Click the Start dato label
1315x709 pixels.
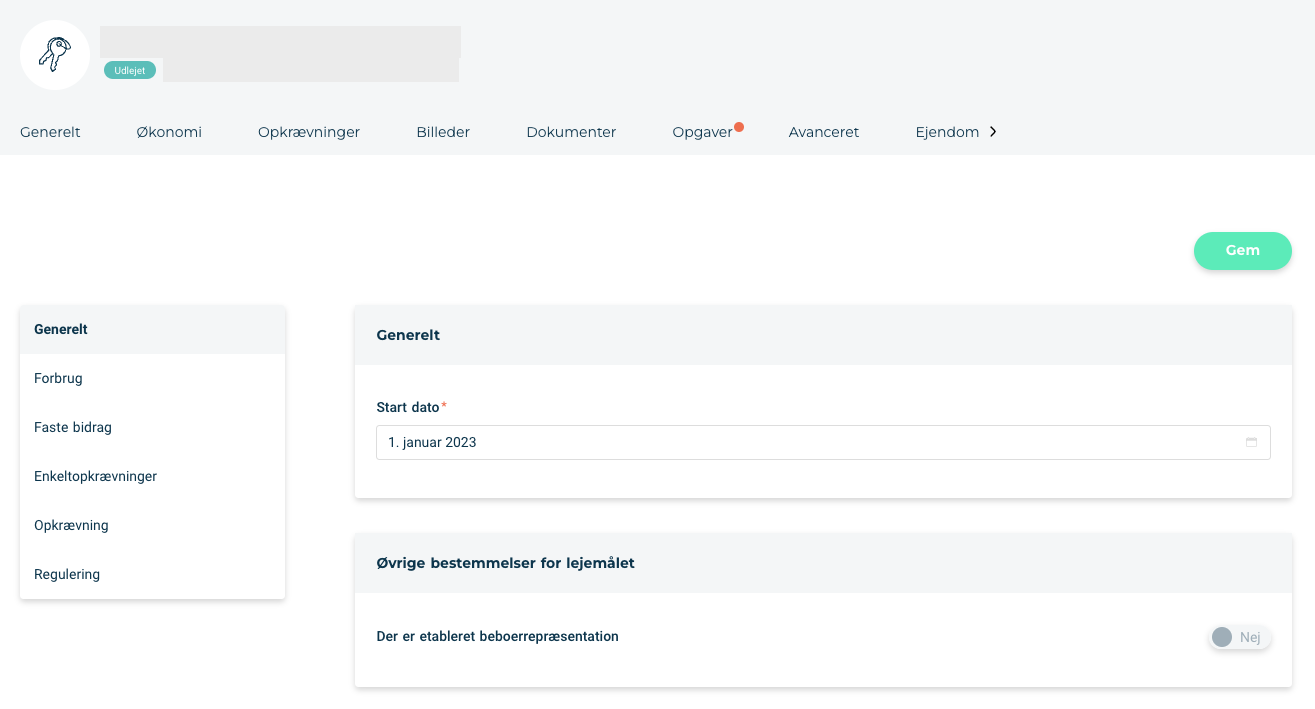click(408, 407)
